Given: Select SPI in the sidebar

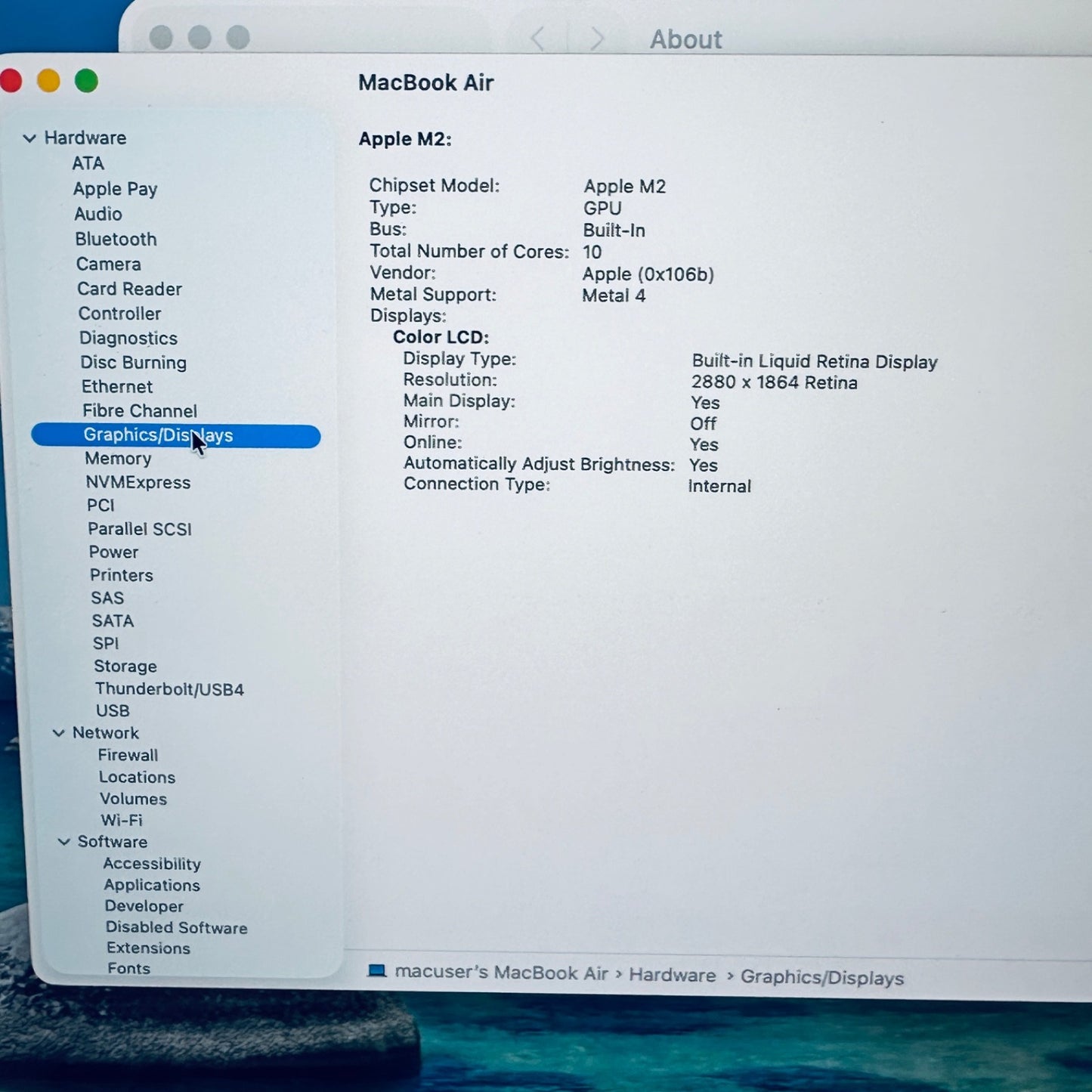Looking at the screenshot, I should click(x=106, y=644).
